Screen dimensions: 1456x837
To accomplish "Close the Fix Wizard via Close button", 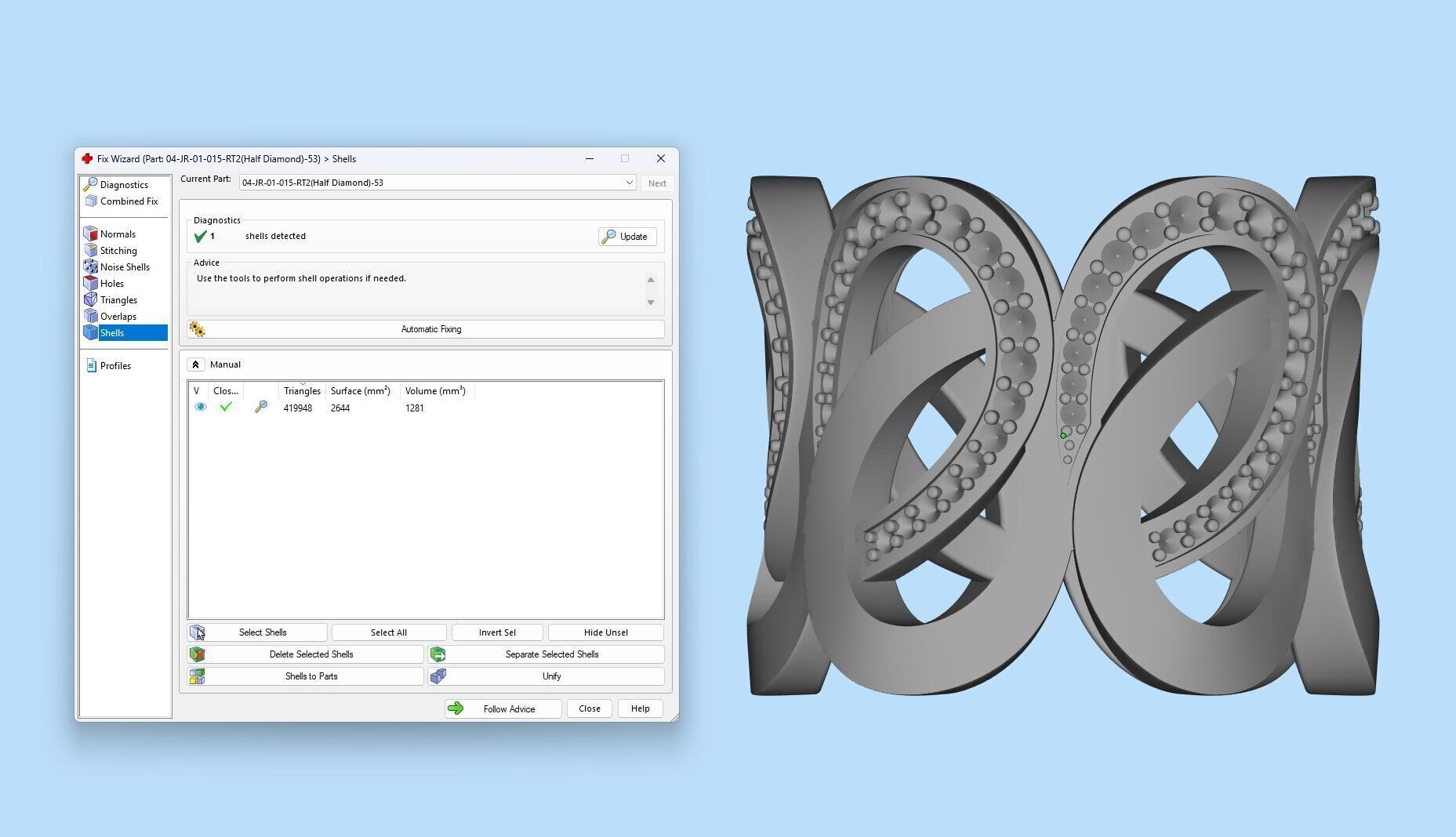I will click(590, 709).
